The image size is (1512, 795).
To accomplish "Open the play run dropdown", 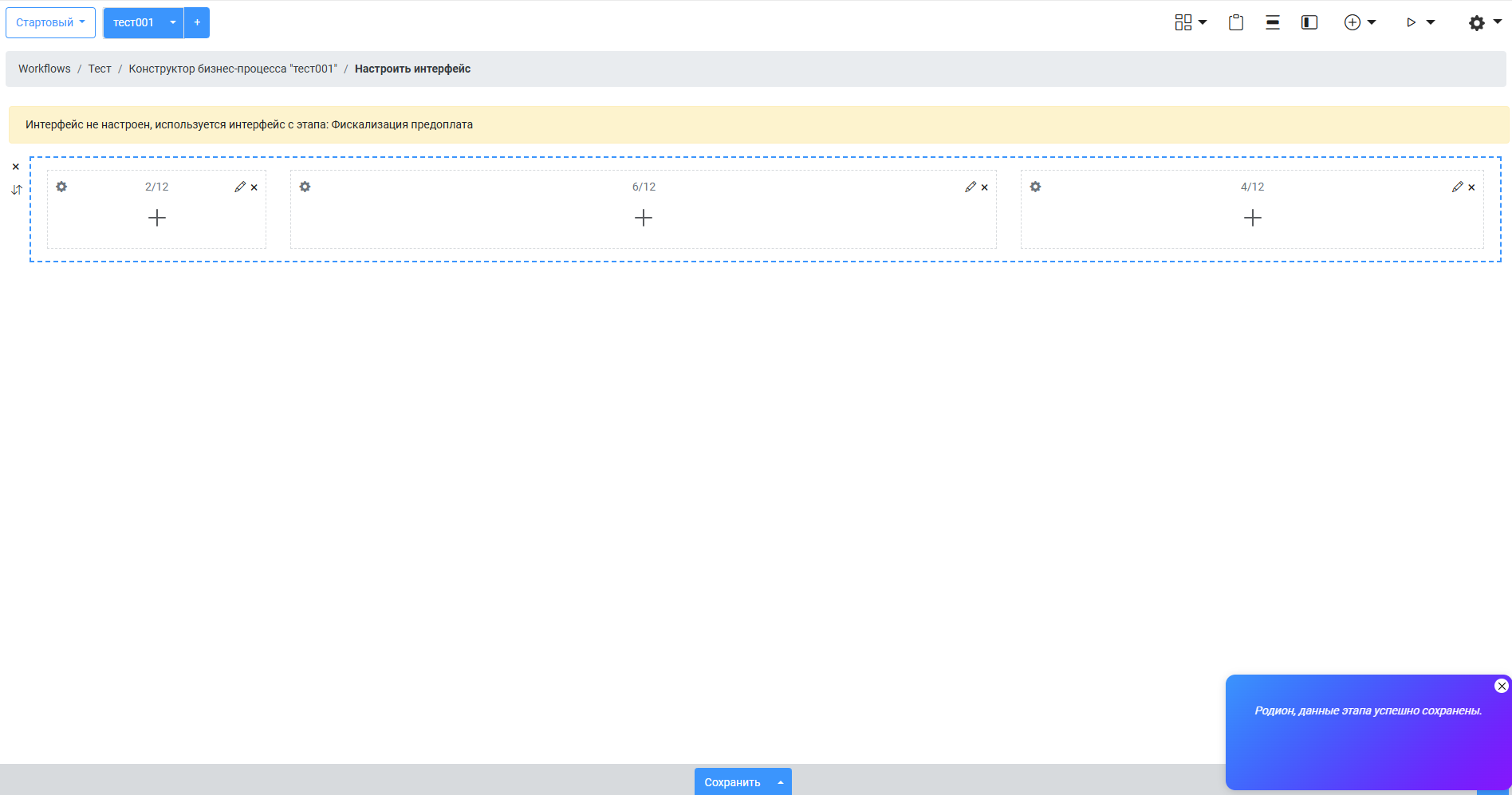I will click(x=1419, y=22).
